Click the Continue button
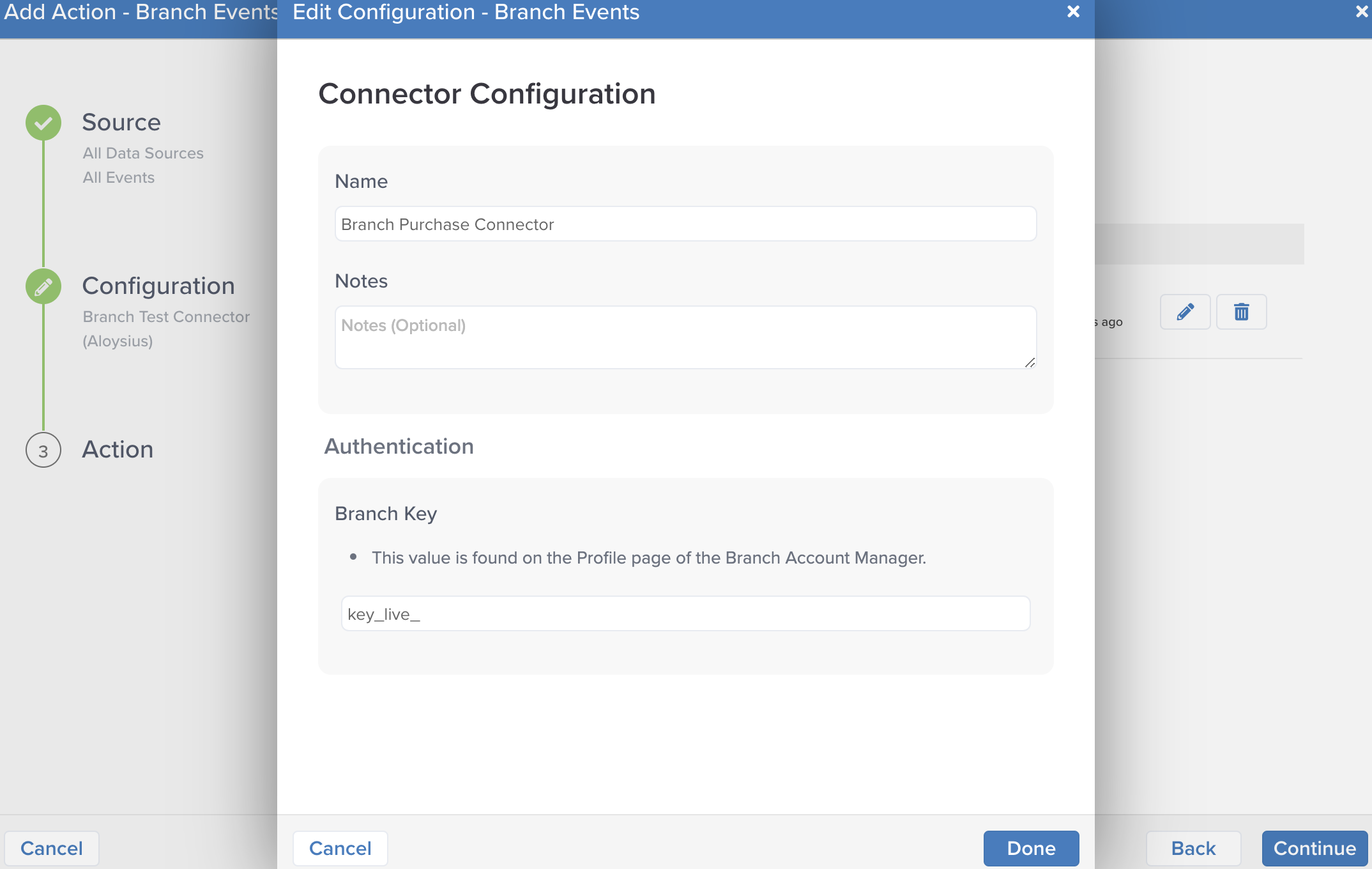1372x869 pixels. click(1315, 849)
